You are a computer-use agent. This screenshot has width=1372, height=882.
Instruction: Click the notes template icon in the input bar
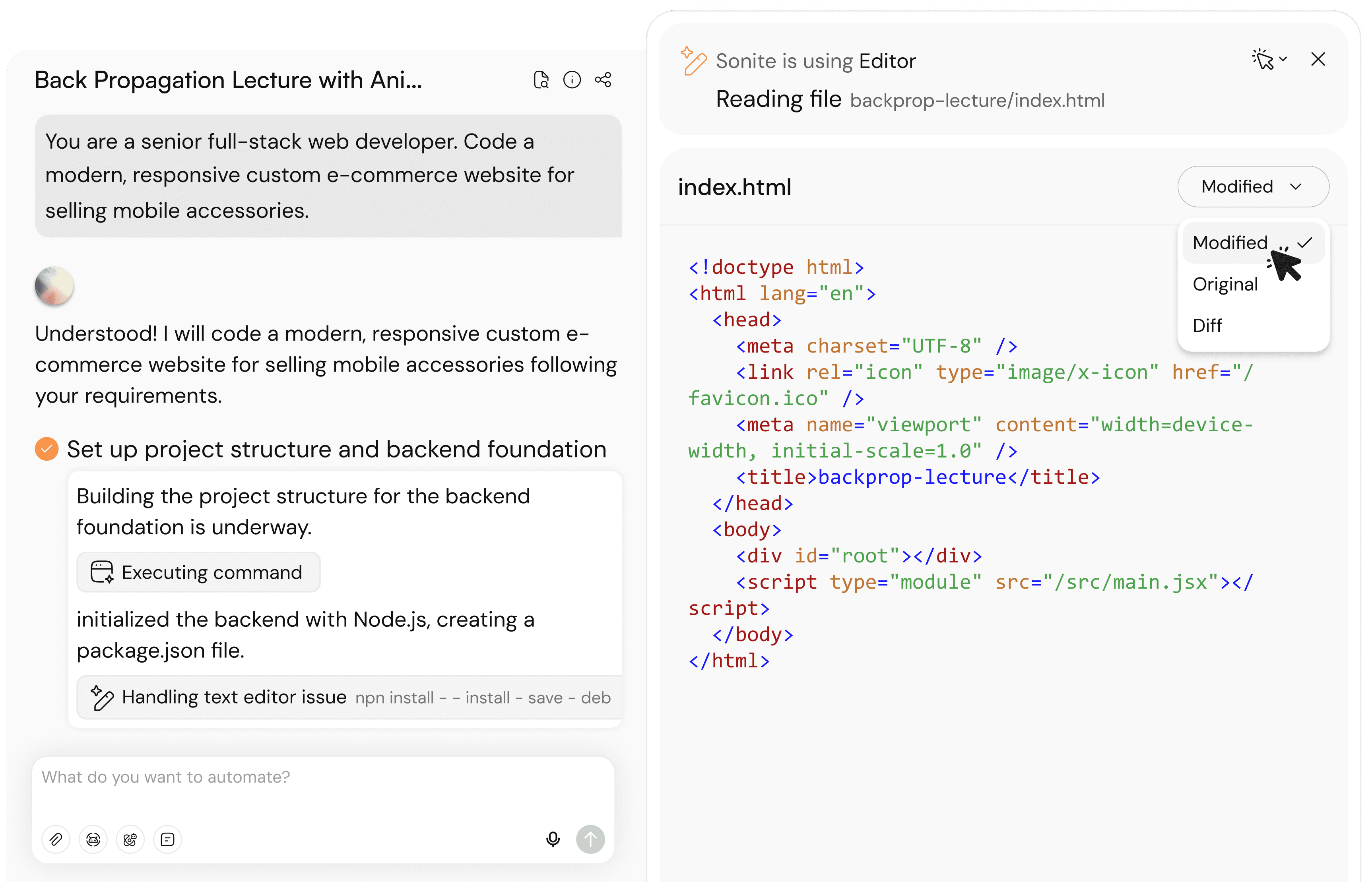[167, 839]
